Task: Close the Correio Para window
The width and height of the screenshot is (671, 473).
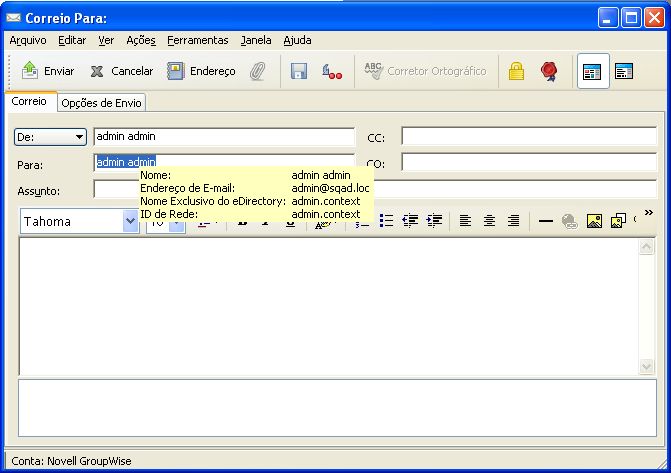Action: [654, 18]
